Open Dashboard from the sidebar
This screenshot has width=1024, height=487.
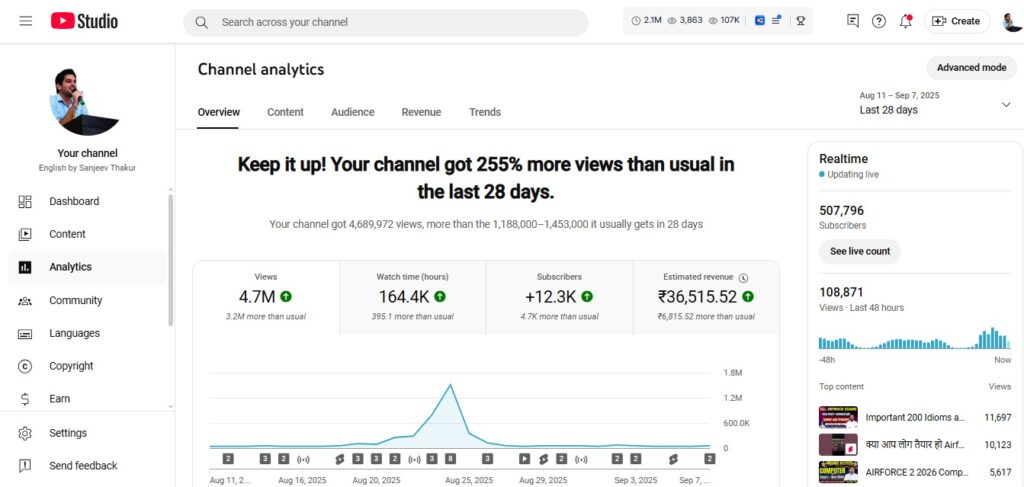click(x=74, y=201)
